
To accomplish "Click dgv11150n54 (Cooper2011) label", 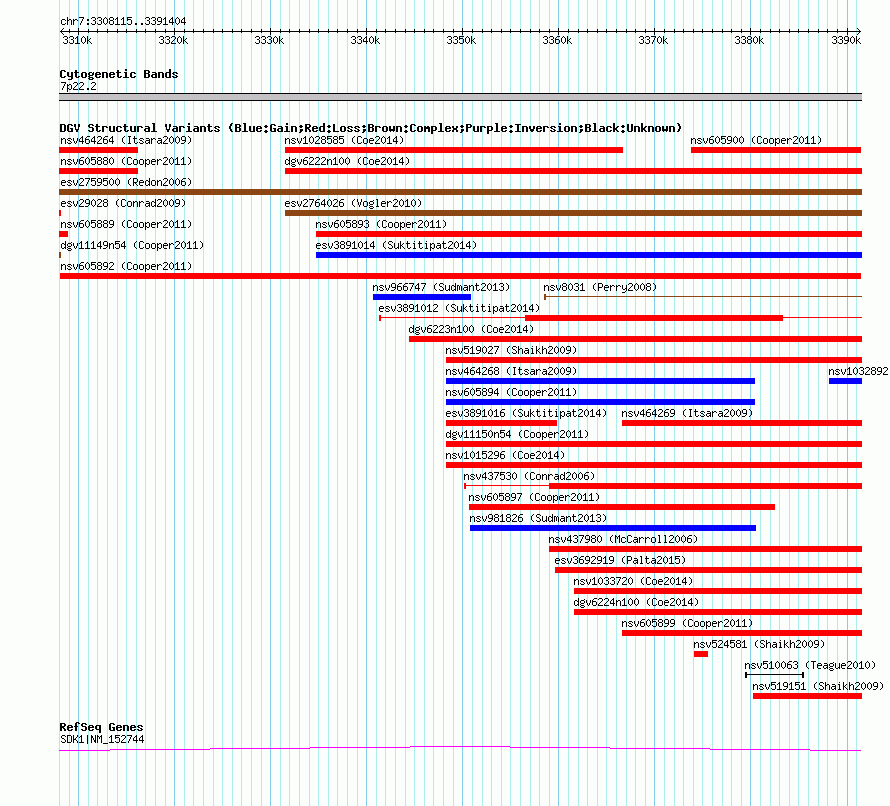I will (517, 434).
